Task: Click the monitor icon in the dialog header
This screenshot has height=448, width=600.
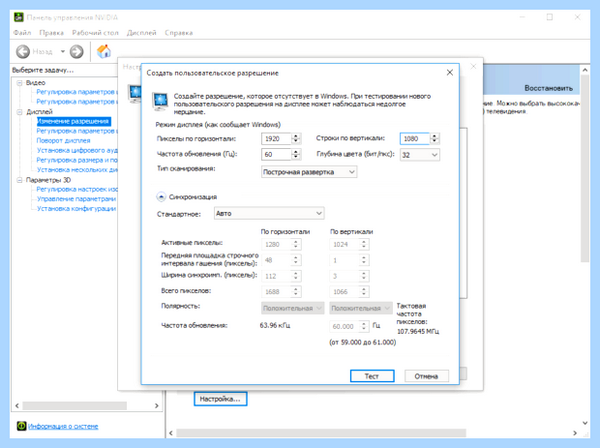Action: click(x=160, y=101)
